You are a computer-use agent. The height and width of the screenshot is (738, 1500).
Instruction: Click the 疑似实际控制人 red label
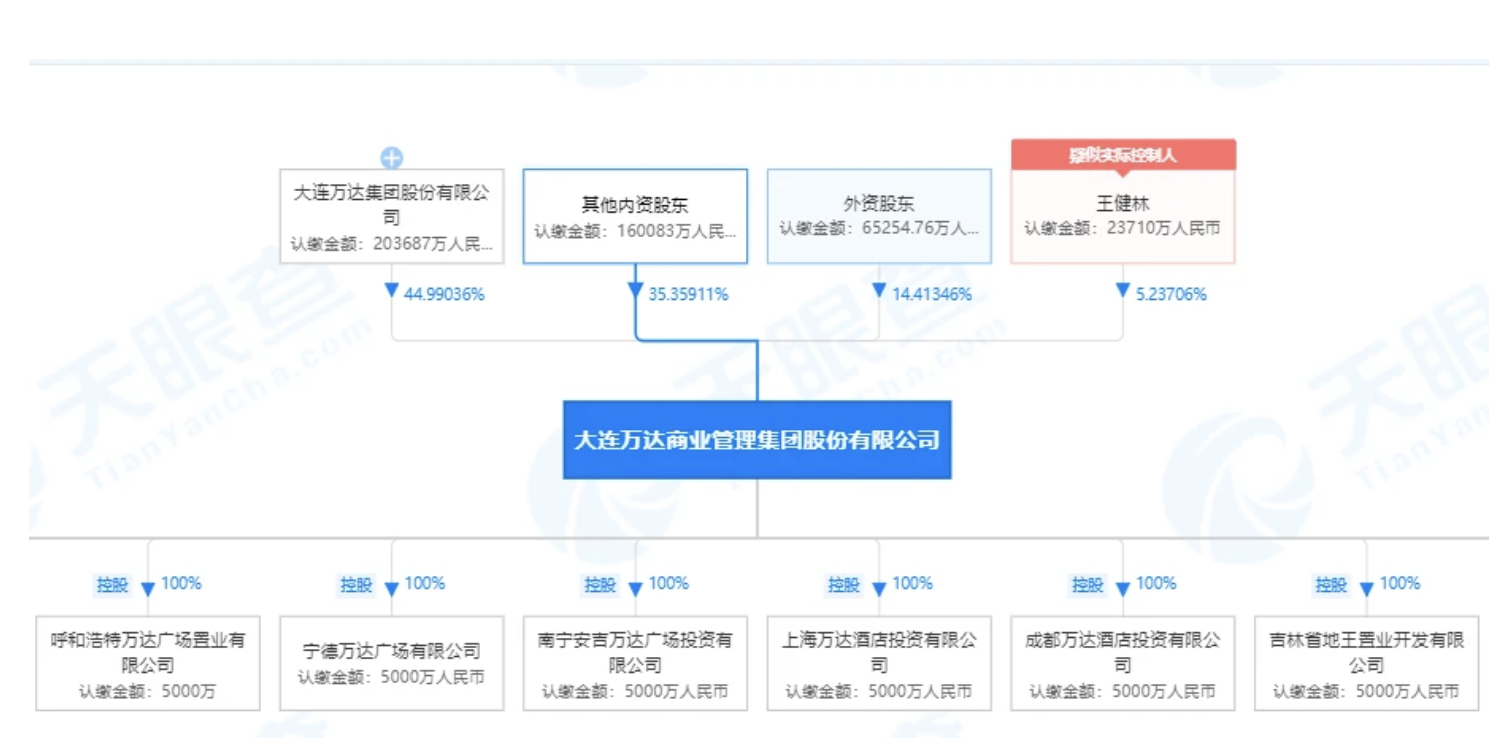coord(1123,155)
